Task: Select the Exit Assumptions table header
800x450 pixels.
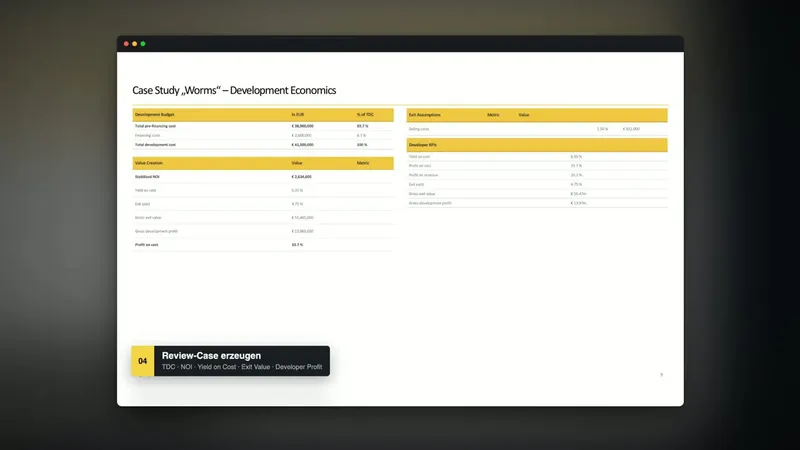Action: click(x=424, y=115)
